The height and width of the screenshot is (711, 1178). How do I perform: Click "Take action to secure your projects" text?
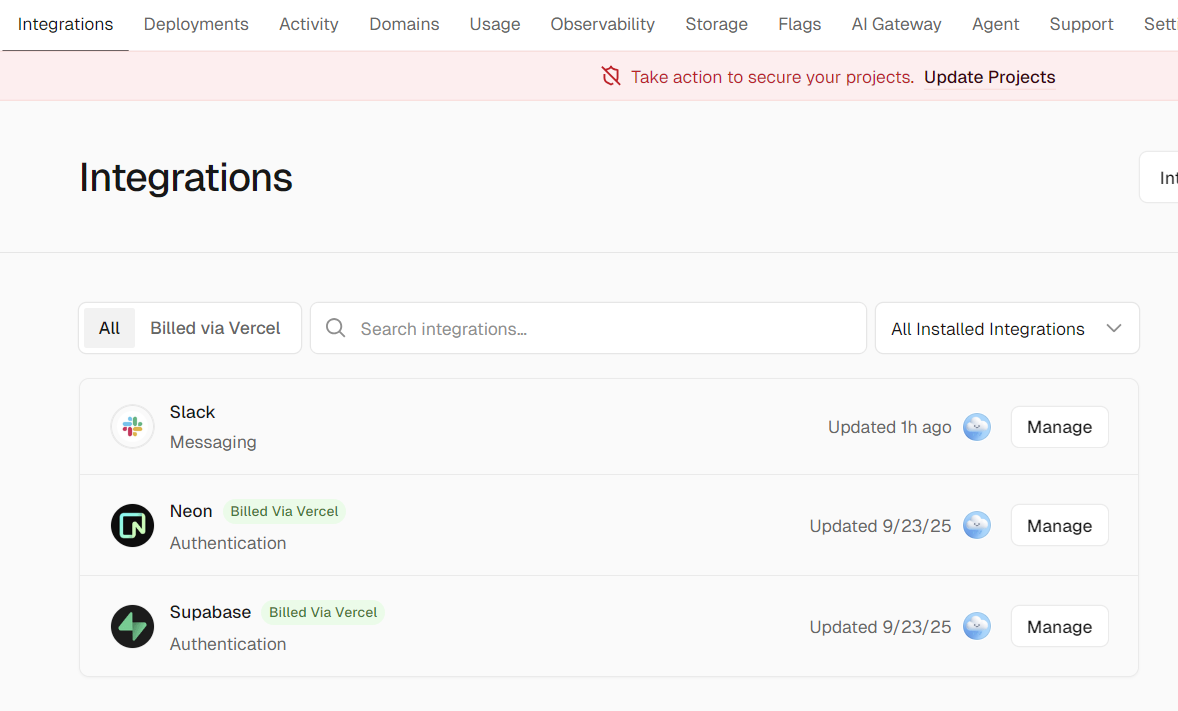[x=772, y=77]
